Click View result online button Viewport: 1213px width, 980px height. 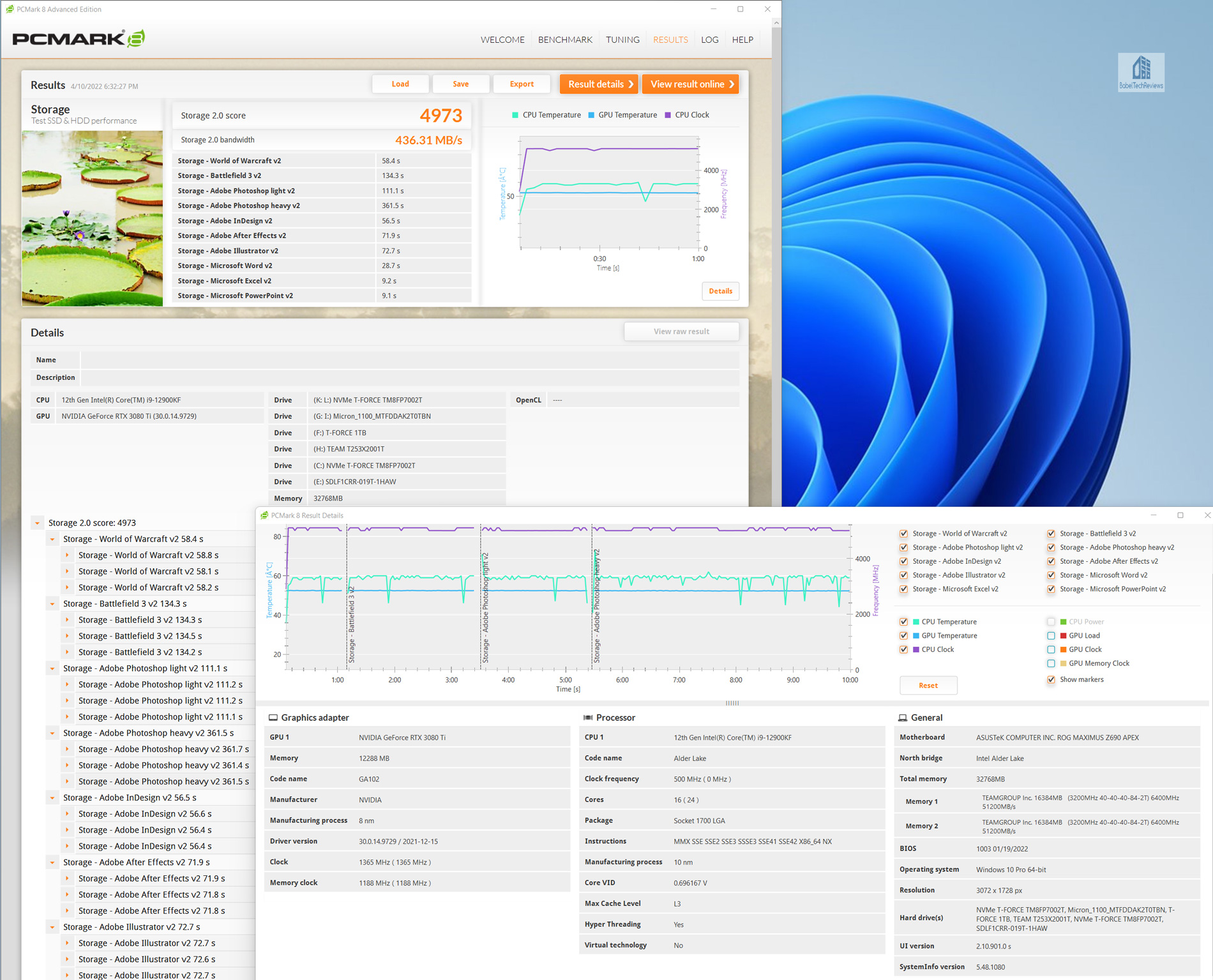click(x=690, y=84)
